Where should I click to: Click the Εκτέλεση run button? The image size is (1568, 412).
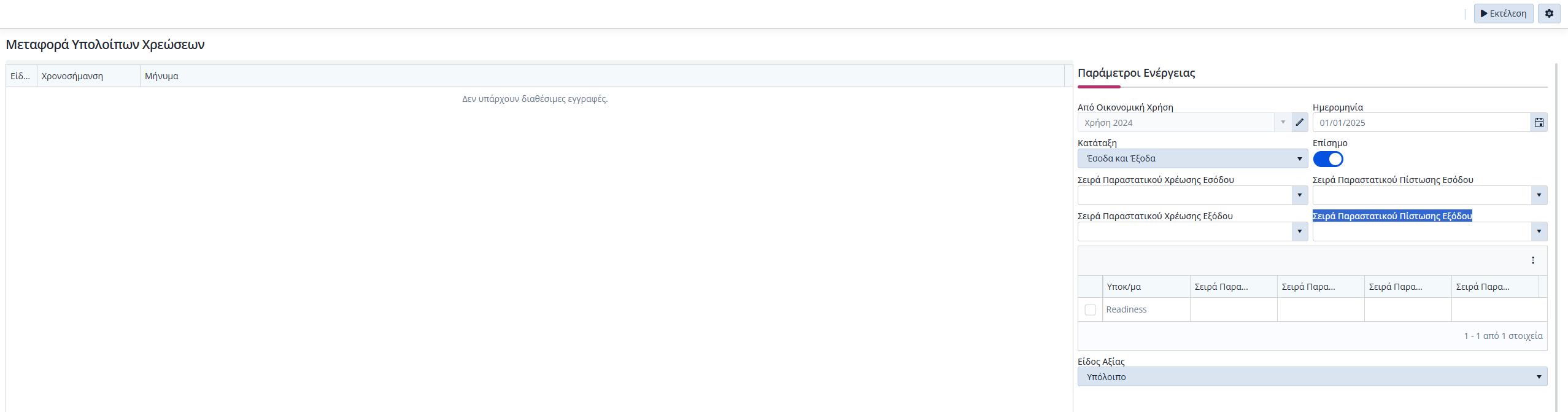[1503, 14]
